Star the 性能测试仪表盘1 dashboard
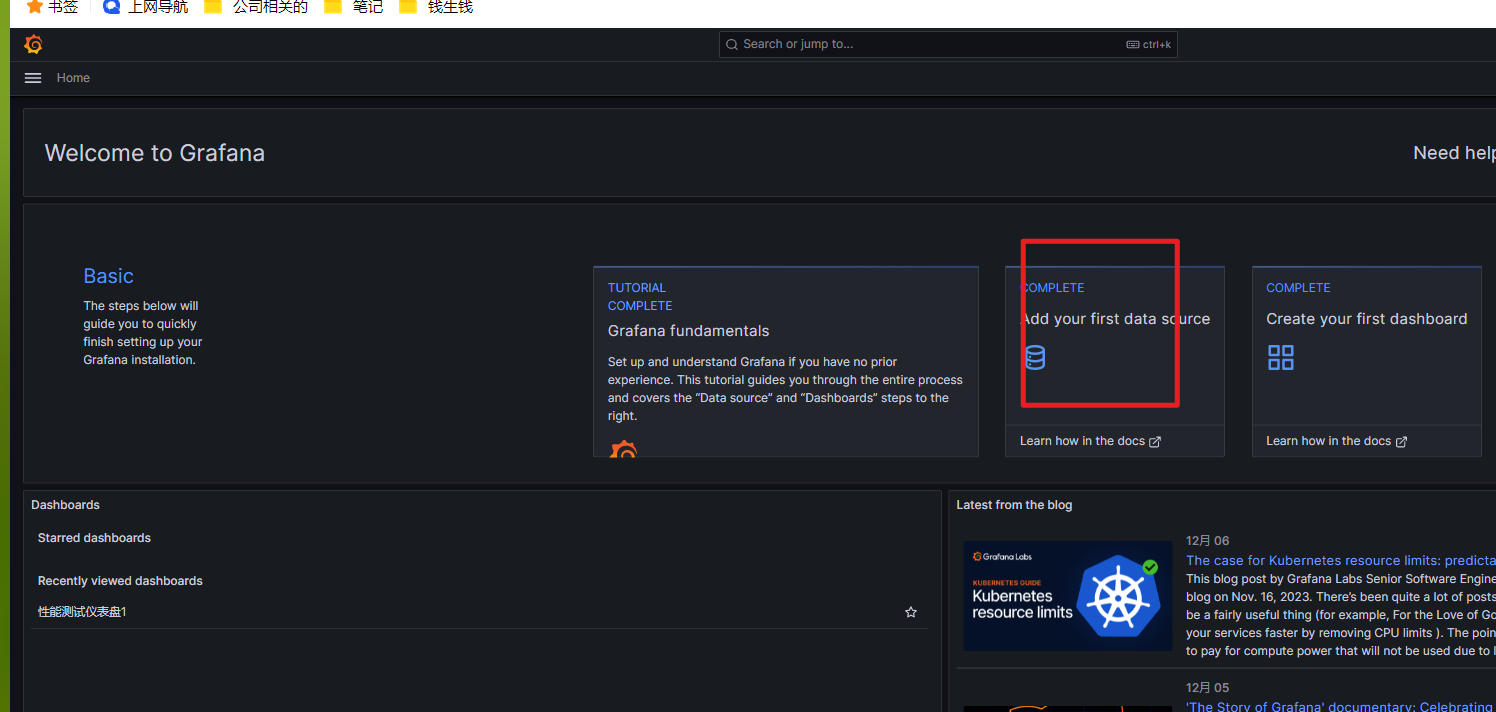Image resolution: width=1496 pixels, height=712 pixels. pos(911,612)
